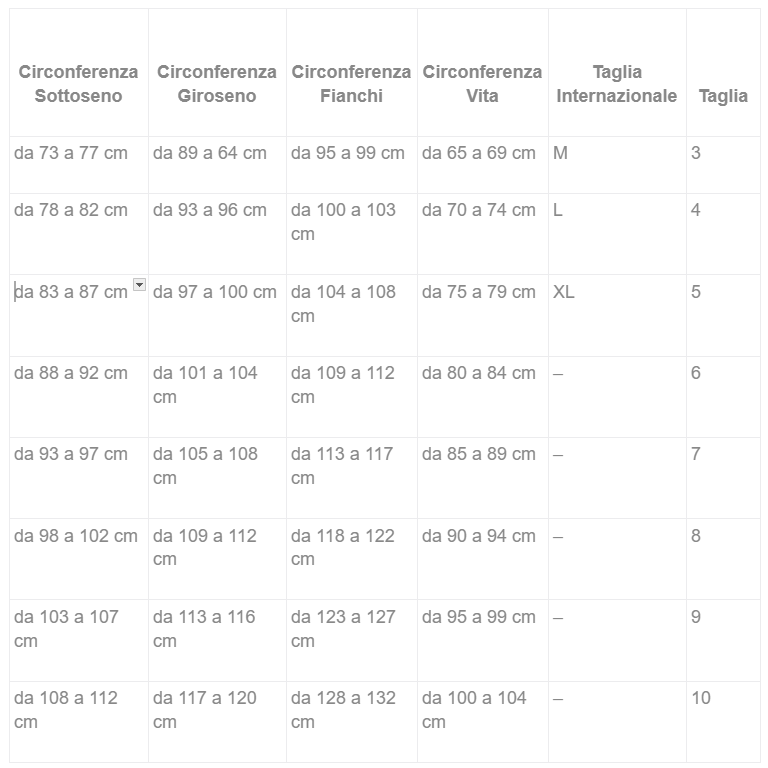Image resolution: width=768 pixels, height=768 pixels.
Task: Place cursor in 'da 97 a 100 cm' cell
Action: coord(215,292)
